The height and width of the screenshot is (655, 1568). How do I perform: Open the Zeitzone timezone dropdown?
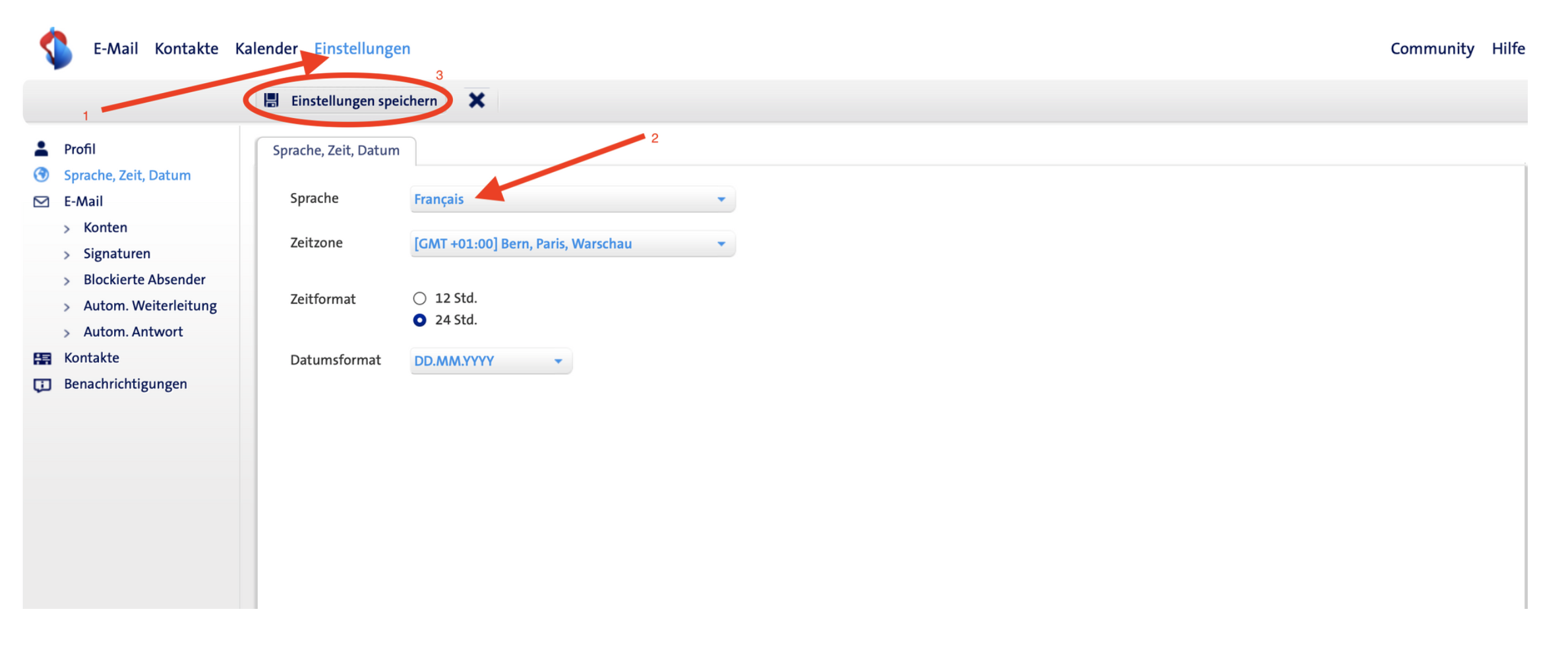point(572,244)
